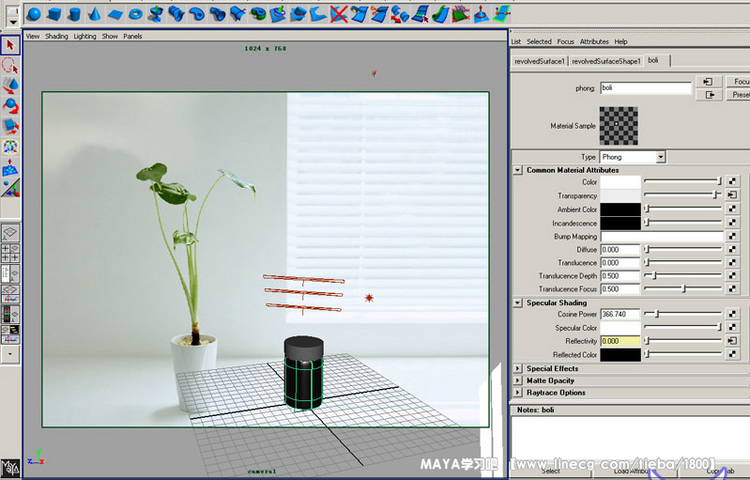Open the Transparency input connection icon
The height and width of the screenshot is (480, 750).
click(x=732, y=195)
